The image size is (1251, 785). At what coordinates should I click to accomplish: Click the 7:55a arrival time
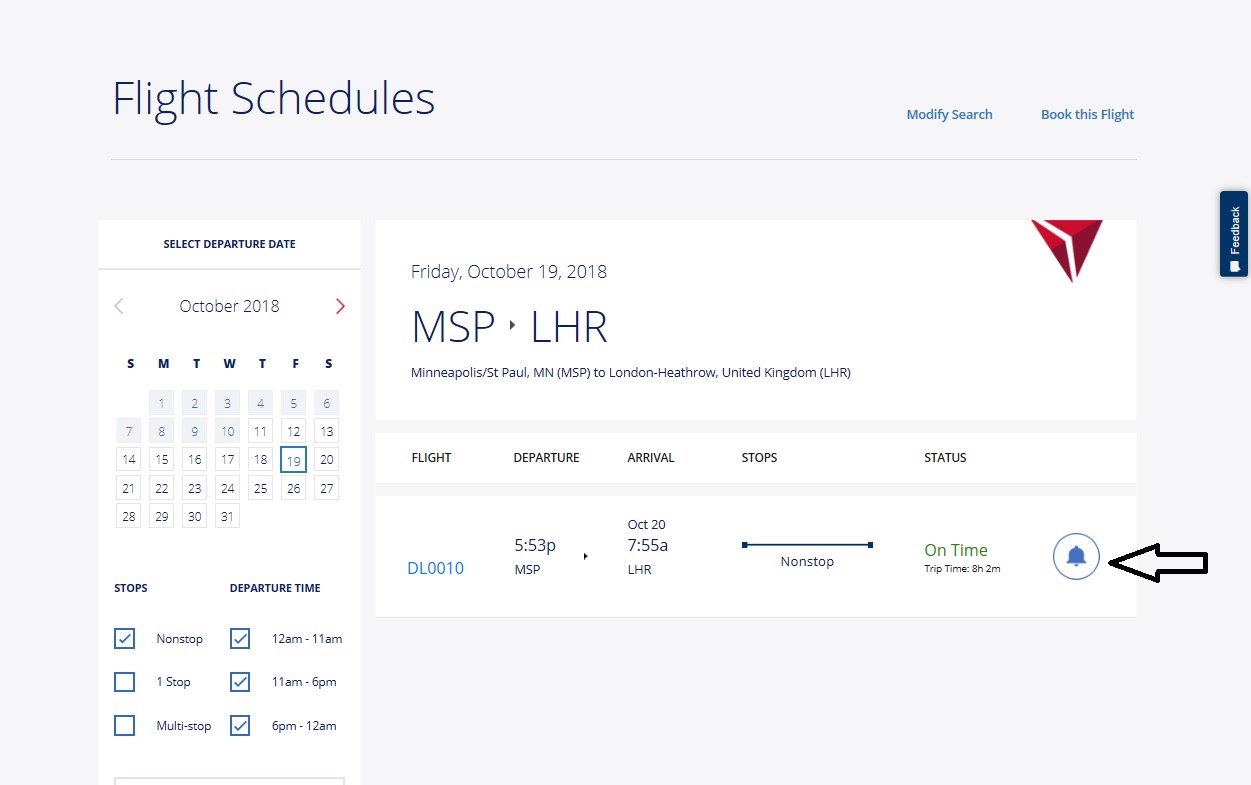coord(648,545)
